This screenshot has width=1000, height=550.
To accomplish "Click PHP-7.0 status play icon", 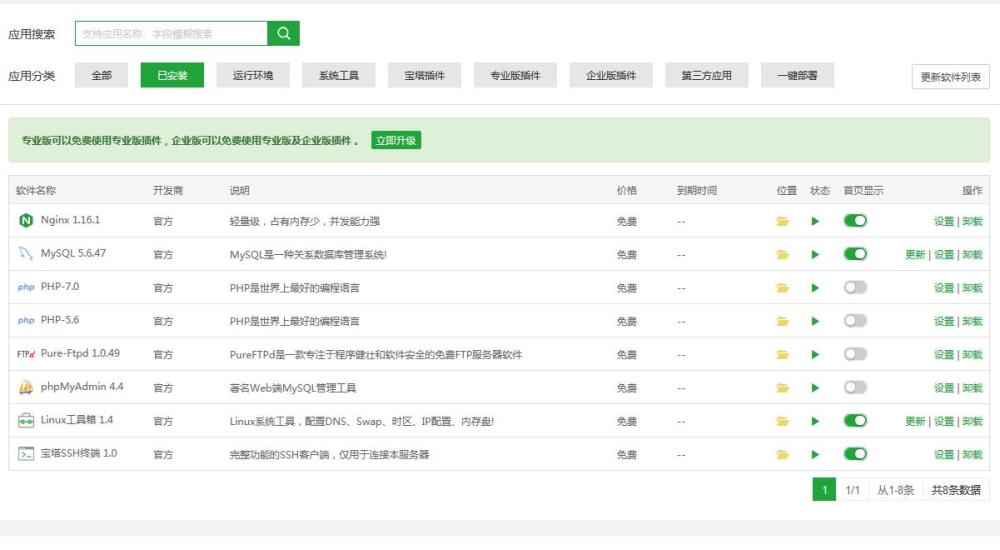I will click(x=815, y=288).
